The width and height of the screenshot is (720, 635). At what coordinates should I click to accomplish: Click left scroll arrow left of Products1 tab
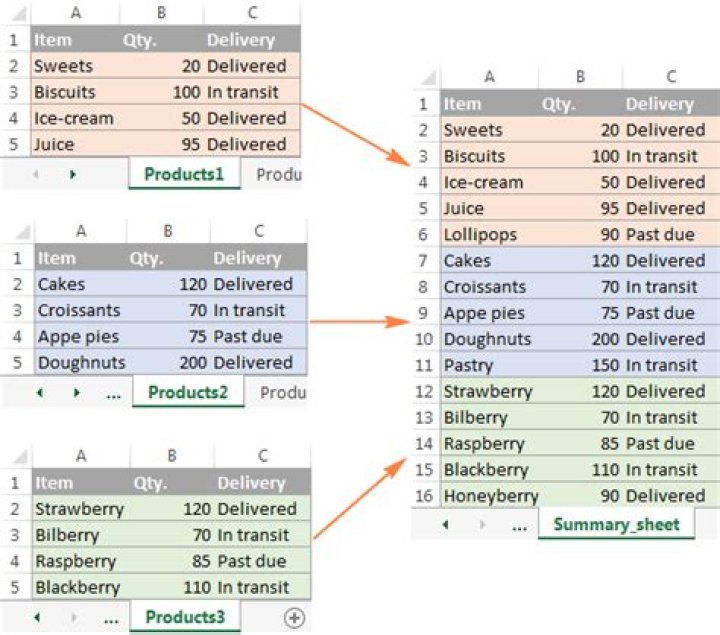tap(36, 175)
